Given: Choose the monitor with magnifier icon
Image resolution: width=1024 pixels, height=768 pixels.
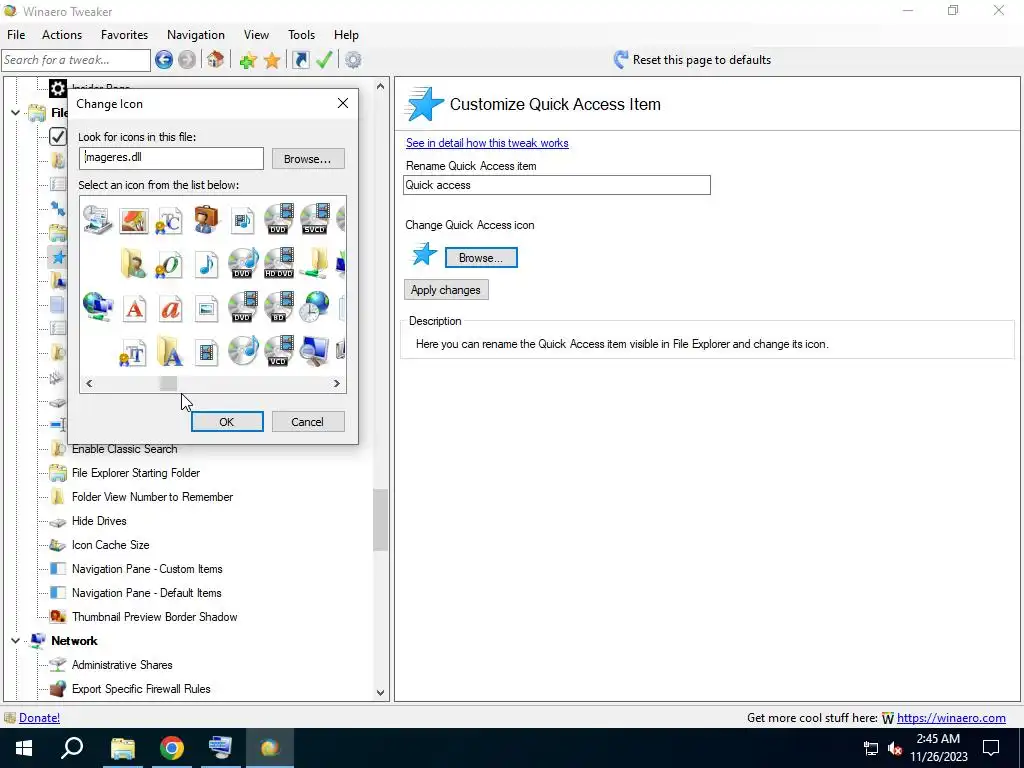Looking at the screenshot, I should point(315,351).
